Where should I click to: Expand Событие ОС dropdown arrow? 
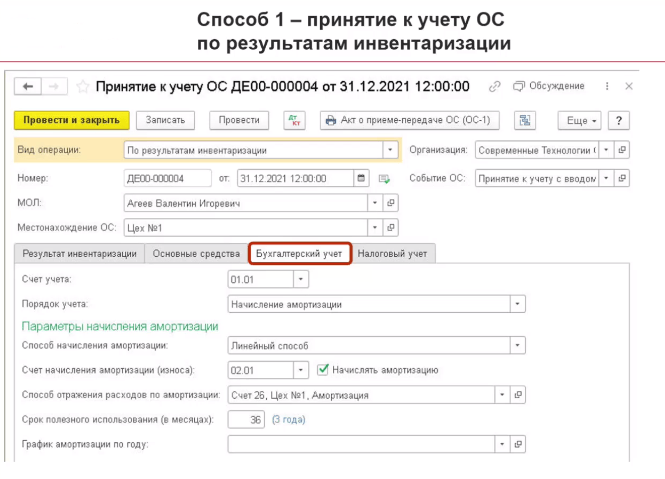click(606, 178)
